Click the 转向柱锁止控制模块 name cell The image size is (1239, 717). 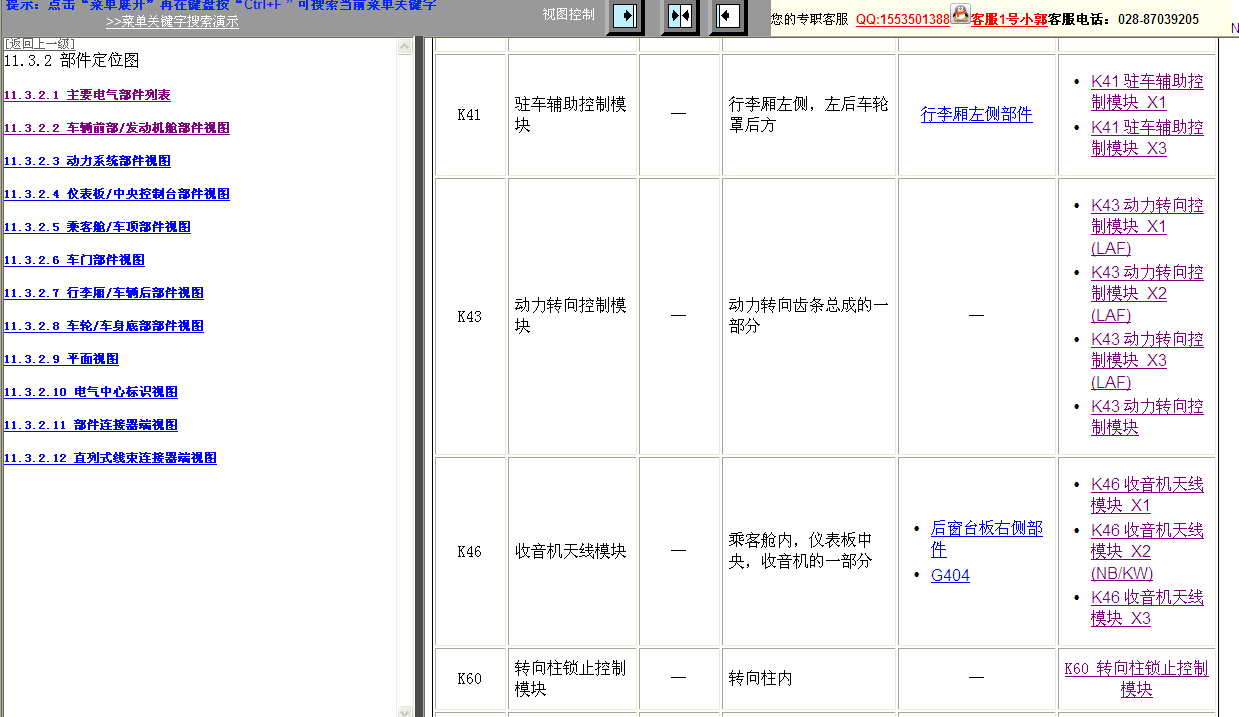[571, 678]
